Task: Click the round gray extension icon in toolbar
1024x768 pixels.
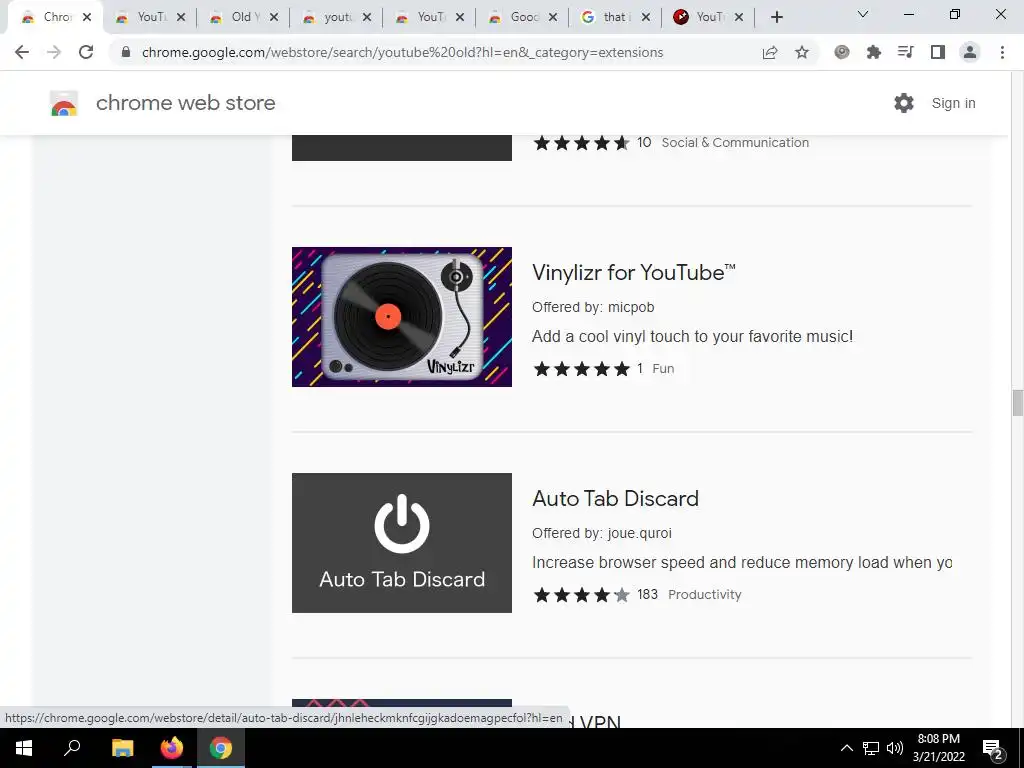Action: [x=842, y=52]
